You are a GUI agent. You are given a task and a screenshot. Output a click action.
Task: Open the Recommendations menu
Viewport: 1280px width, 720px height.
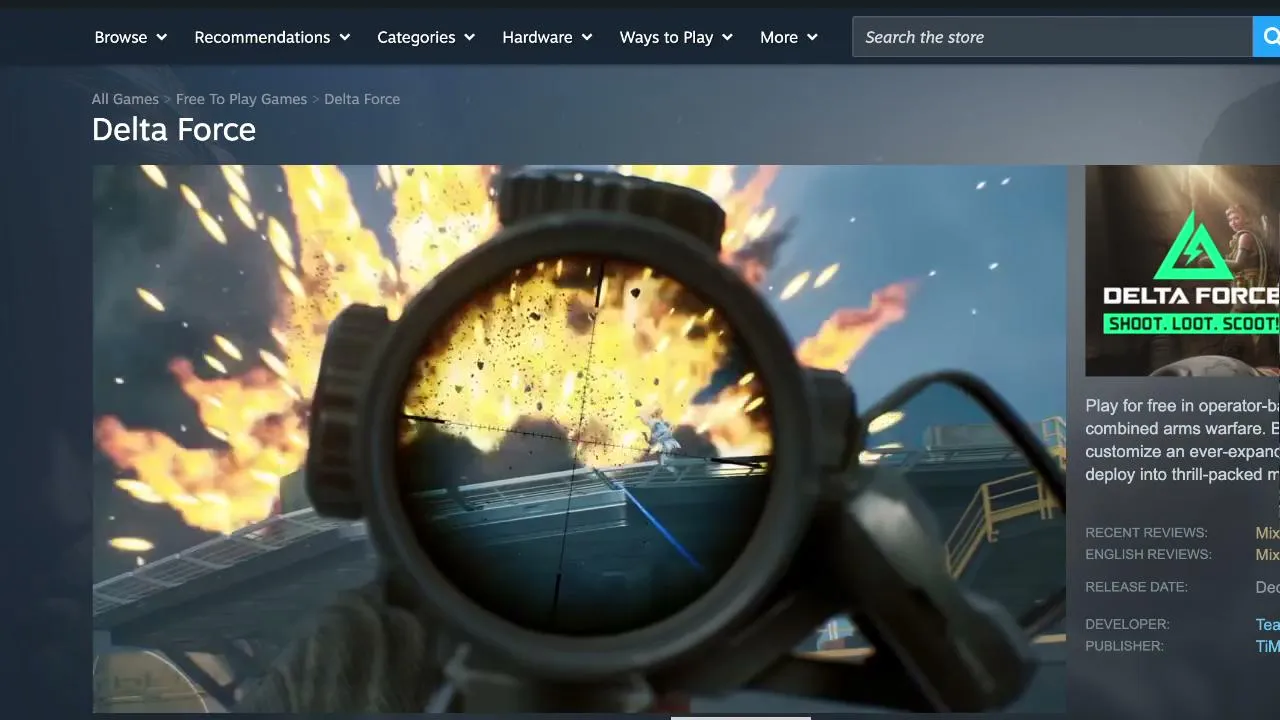pos(272,37)
